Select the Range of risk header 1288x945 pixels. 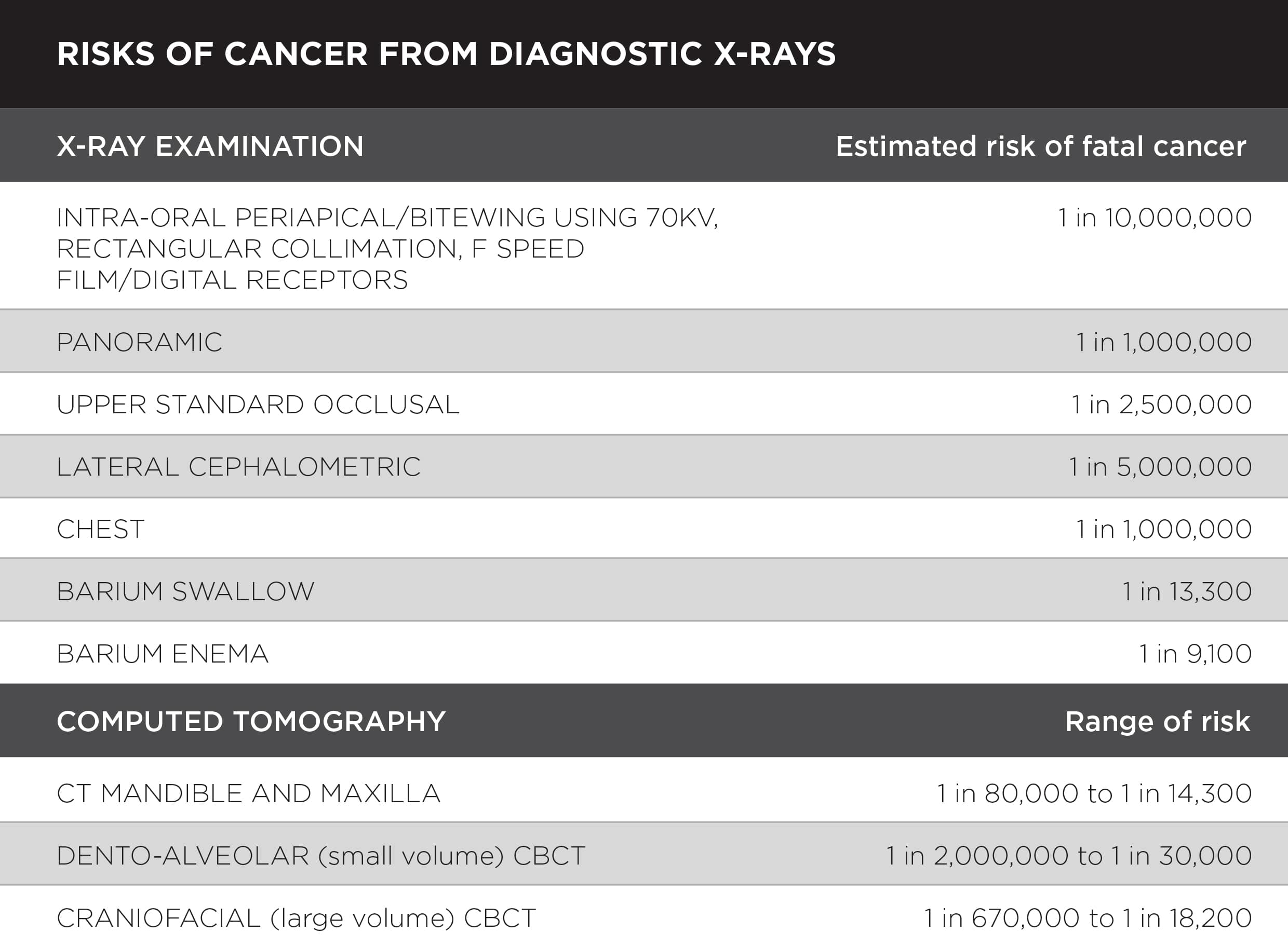pyautogui.click(x=1158, y=721)
